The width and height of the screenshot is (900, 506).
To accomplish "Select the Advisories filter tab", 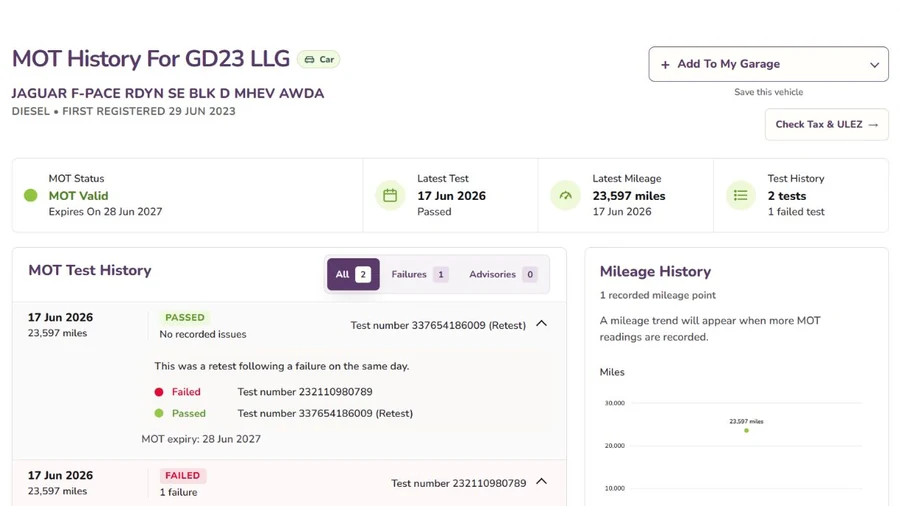I will 503,274.
